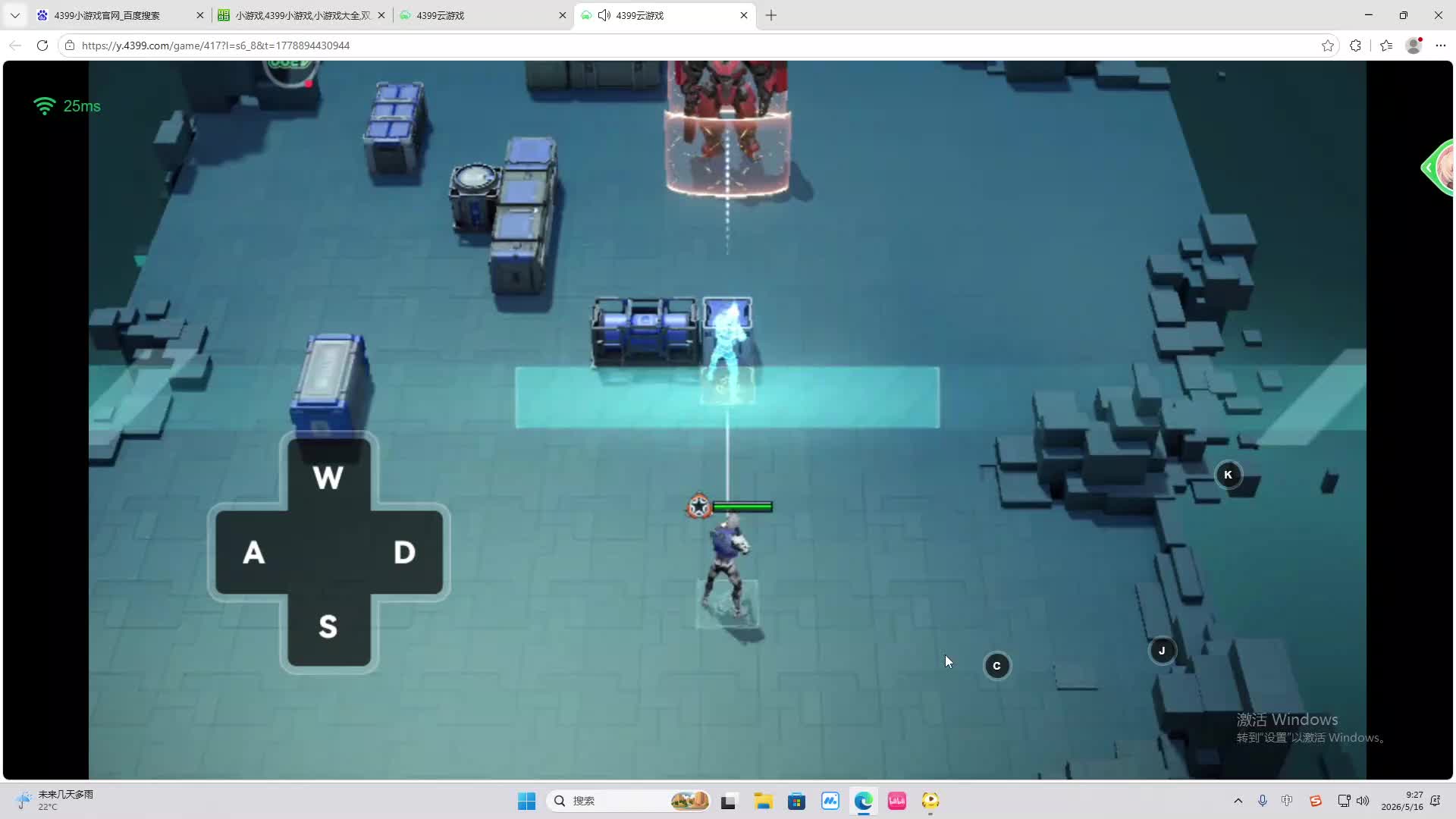Tap the J action button
This screenshot has height=819, width=1456.
(x=1162, y=650)
